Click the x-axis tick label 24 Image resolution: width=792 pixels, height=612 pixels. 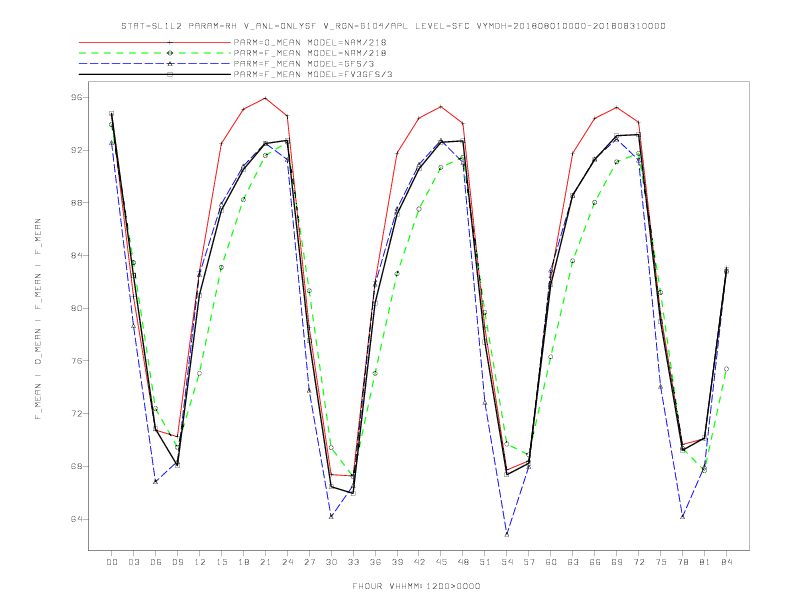287,562
